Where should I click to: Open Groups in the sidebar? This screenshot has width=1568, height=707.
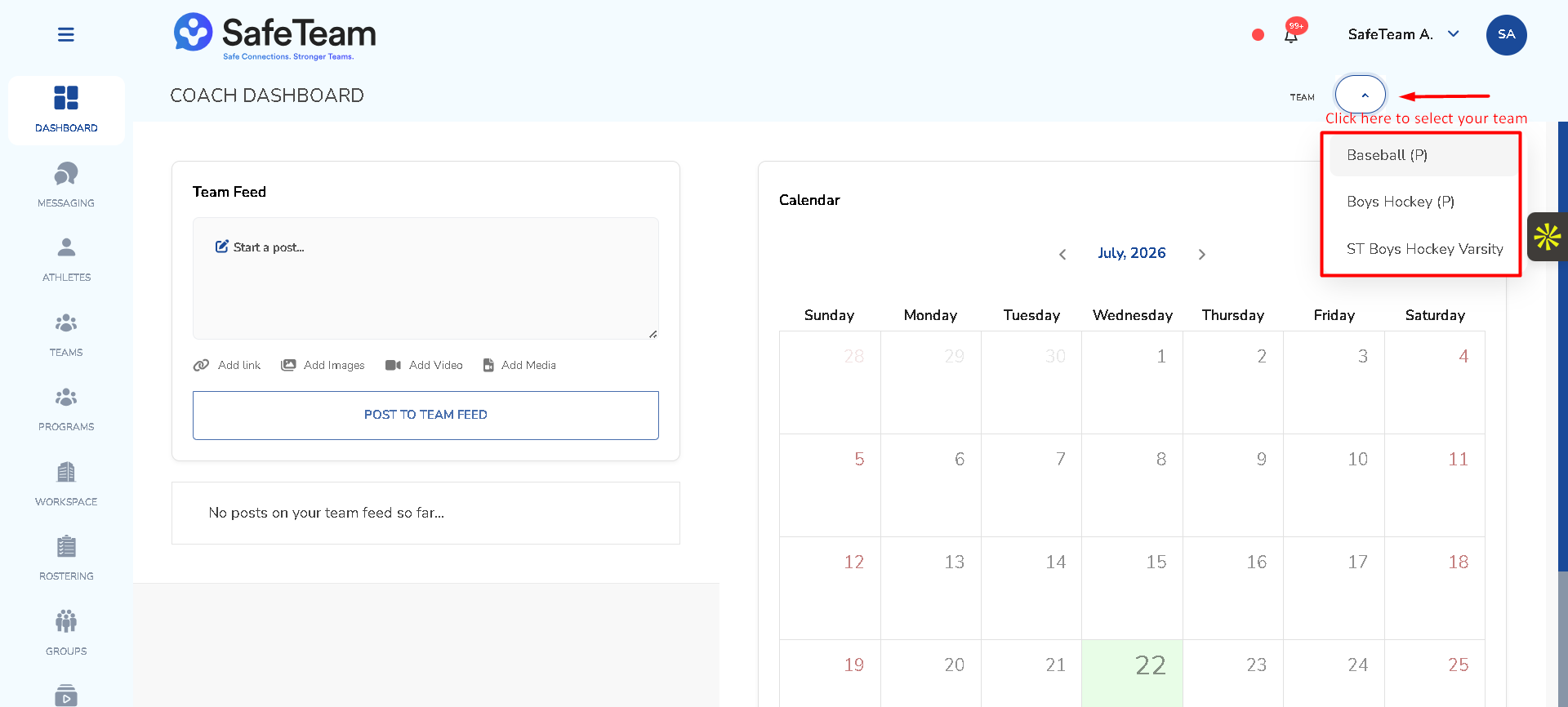(66, 634)
